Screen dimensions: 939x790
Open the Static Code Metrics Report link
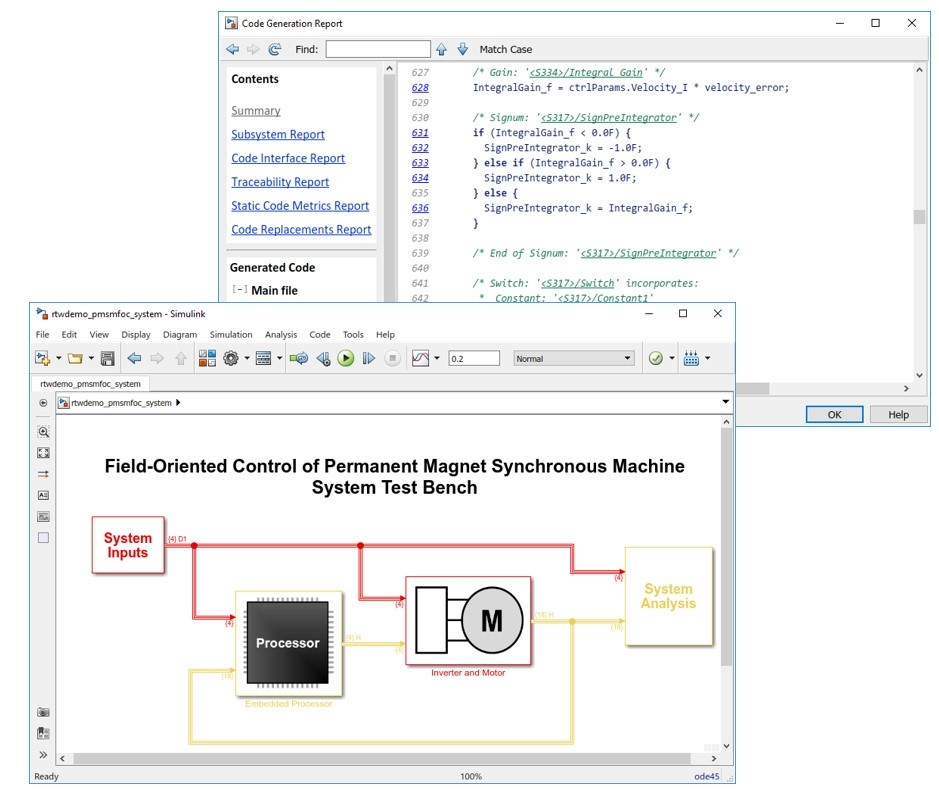[300, 205]
